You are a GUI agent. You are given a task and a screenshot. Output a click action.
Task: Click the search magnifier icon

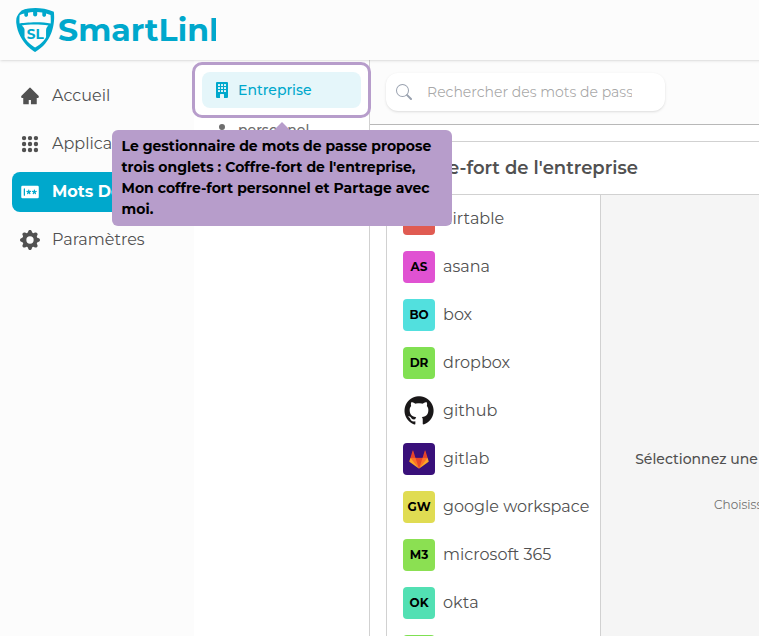click(405, 92)
